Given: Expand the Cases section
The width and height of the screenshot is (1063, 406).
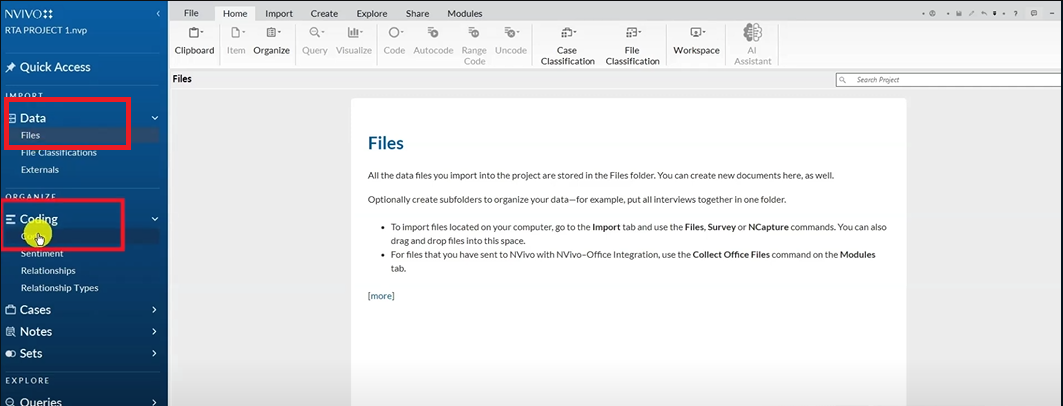Looking at the screenshot, I should coord(154,310).
